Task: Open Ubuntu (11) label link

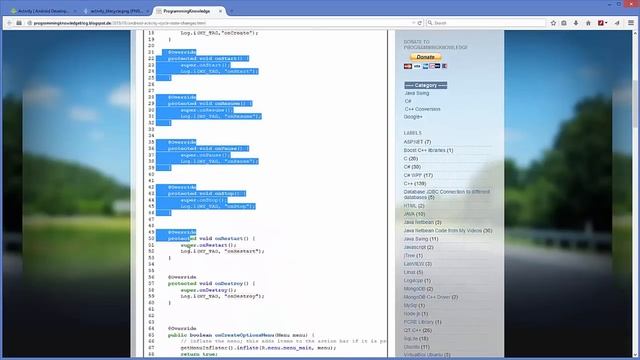Action: (416, 347)
